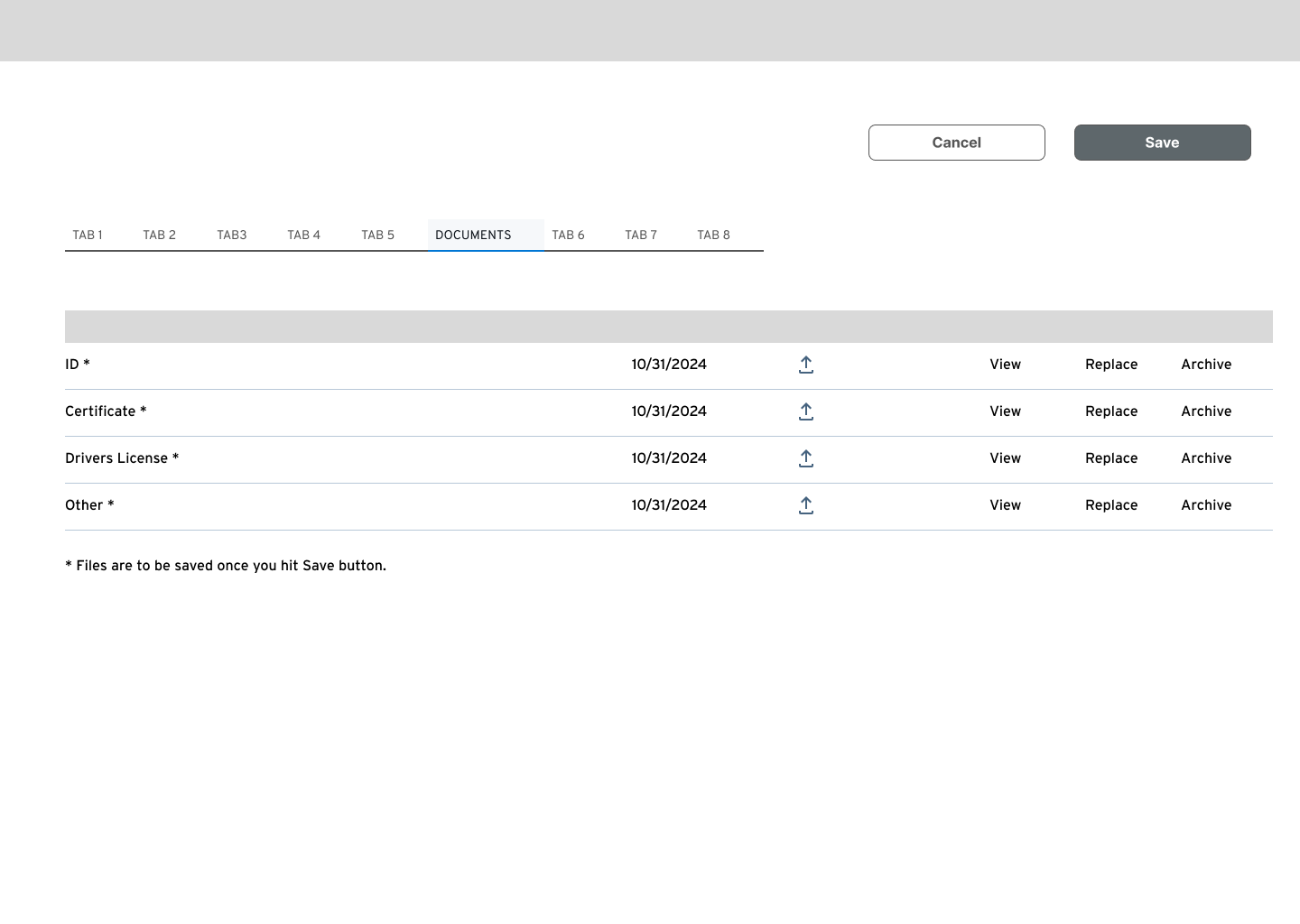Click the ID row date 10/31/2024
Screen dimensions: 1300x924
point(669,365)
